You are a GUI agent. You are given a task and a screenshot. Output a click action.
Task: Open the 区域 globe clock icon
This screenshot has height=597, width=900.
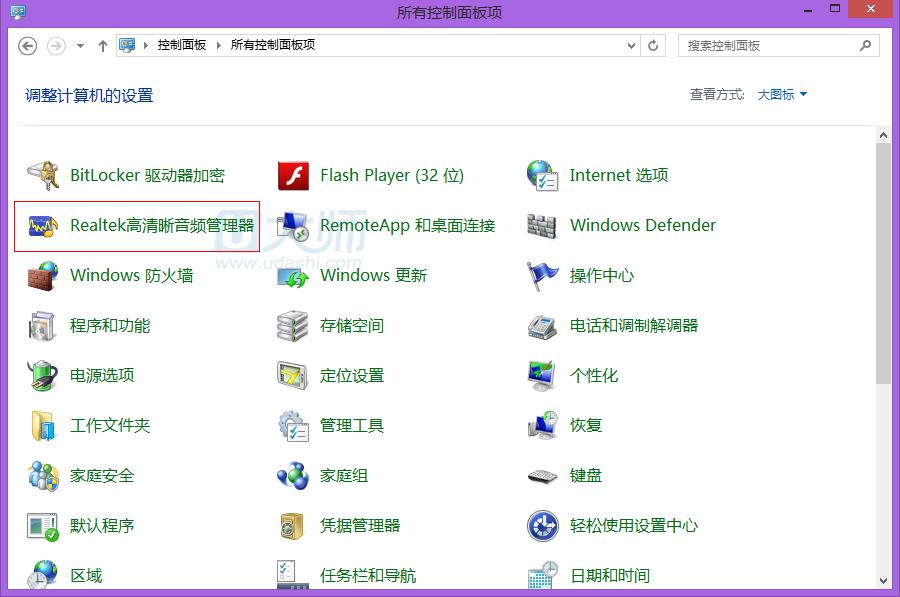tap(43, 575)
